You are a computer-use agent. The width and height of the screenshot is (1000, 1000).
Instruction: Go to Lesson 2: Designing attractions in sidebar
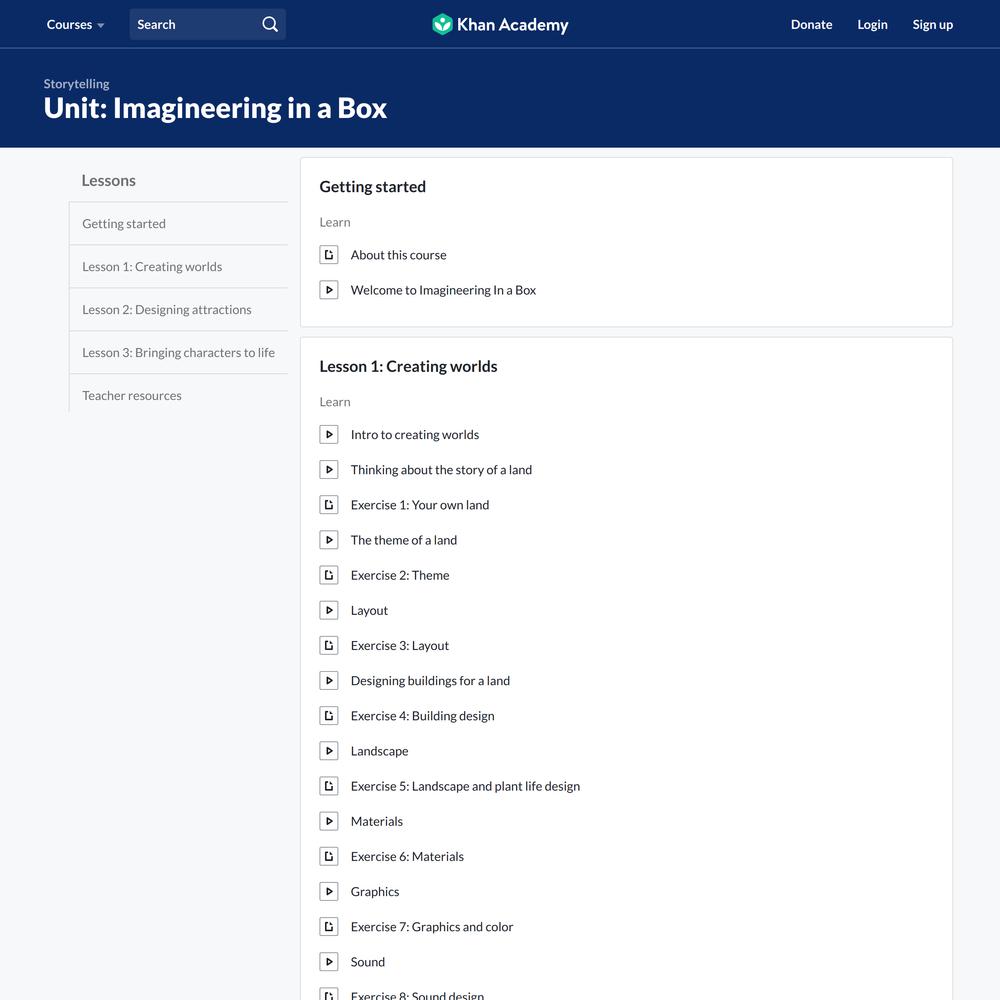coord(167,310)
